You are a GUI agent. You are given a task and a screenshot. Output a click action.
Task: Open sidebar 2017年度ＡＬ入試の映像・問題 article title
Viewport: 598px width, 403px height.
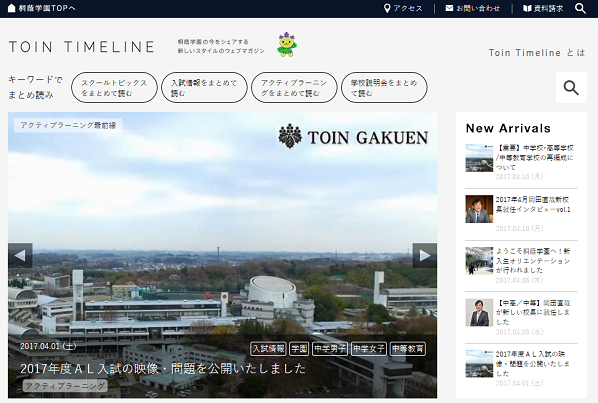pyautogui.click(x=533, y=363)
